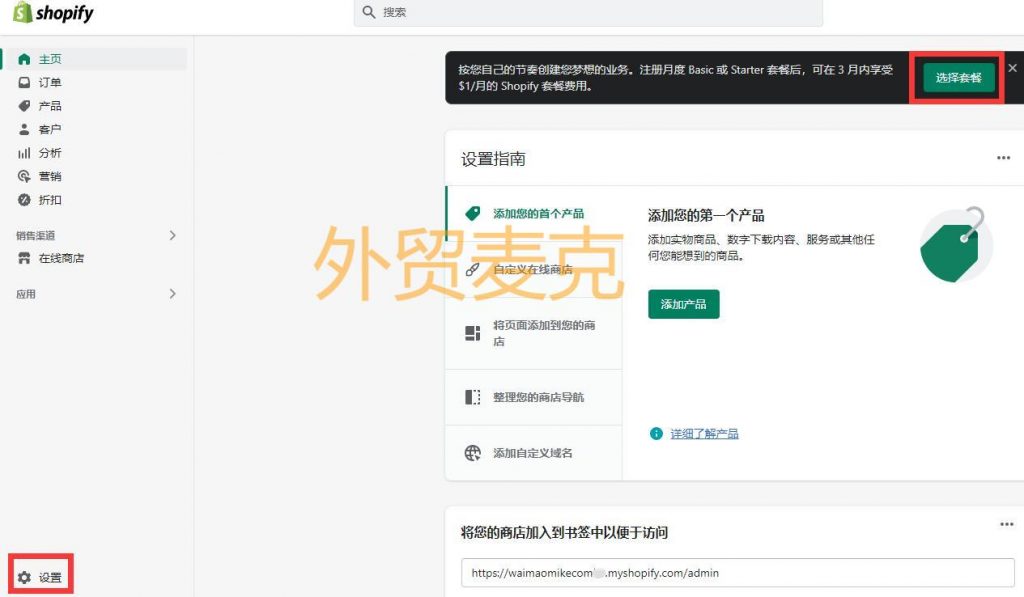The image size is (1024, 597).
Task: Expand 应用 apps chevron
Action: click(172, 294)
